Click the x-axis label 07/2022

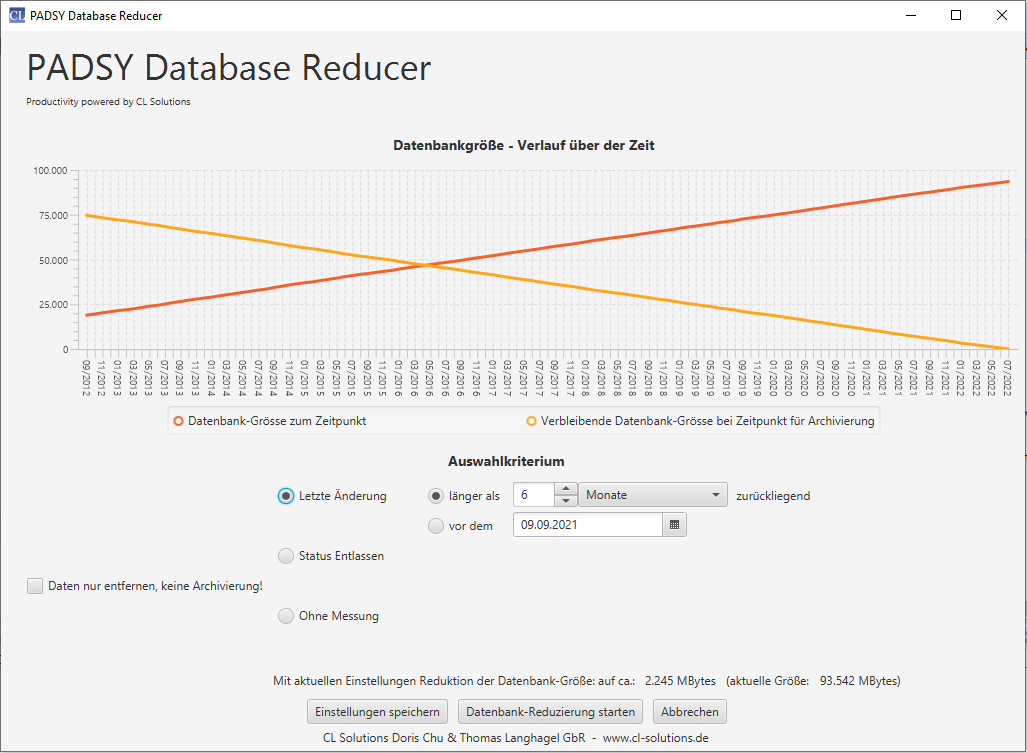pos(1007,378)
